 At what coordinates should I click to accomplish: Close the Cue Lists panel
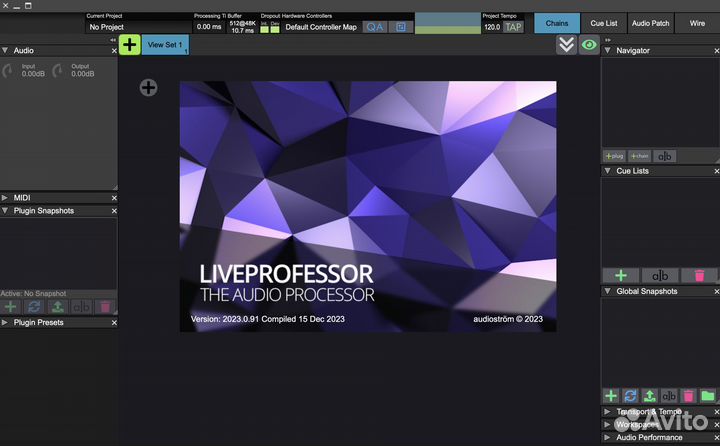point(717,171)
